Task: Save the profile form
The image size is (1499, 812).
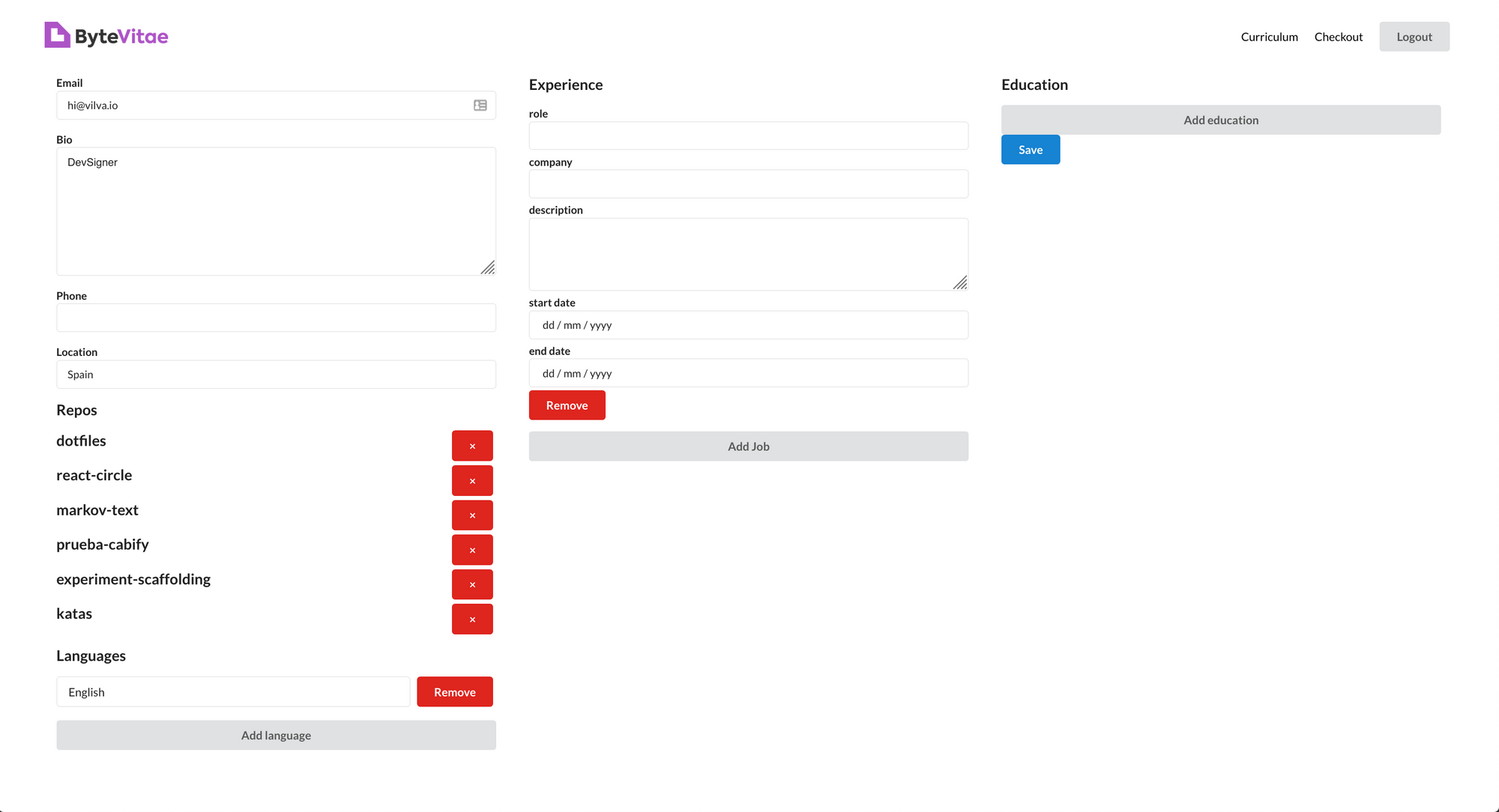Action: [1031, 150]
